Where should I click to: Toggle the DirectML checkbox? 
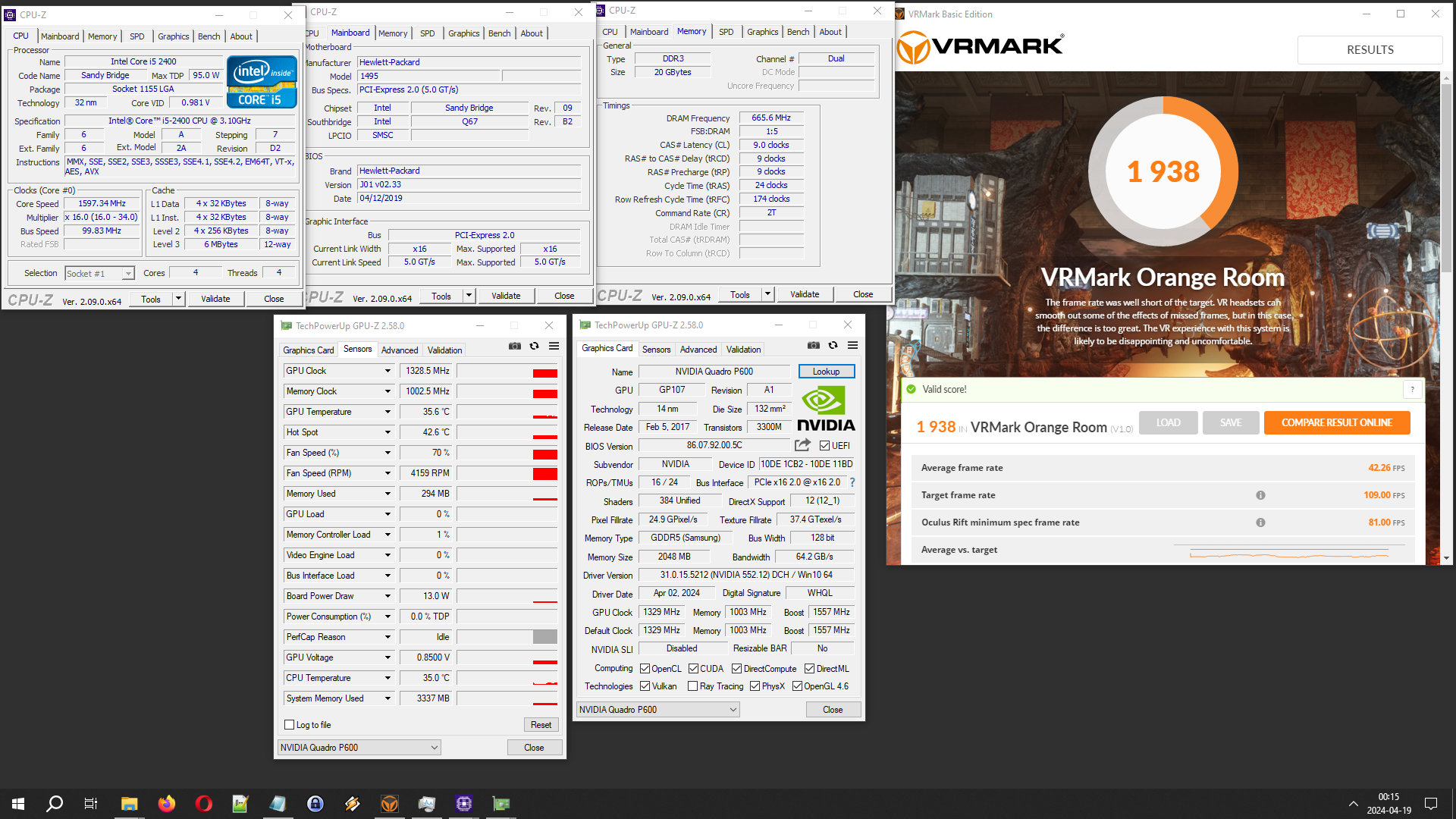809,669
